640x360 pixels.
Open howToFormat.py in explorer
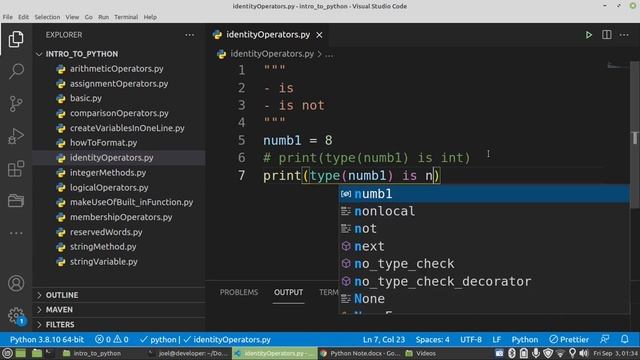click(x=103, y=143)
